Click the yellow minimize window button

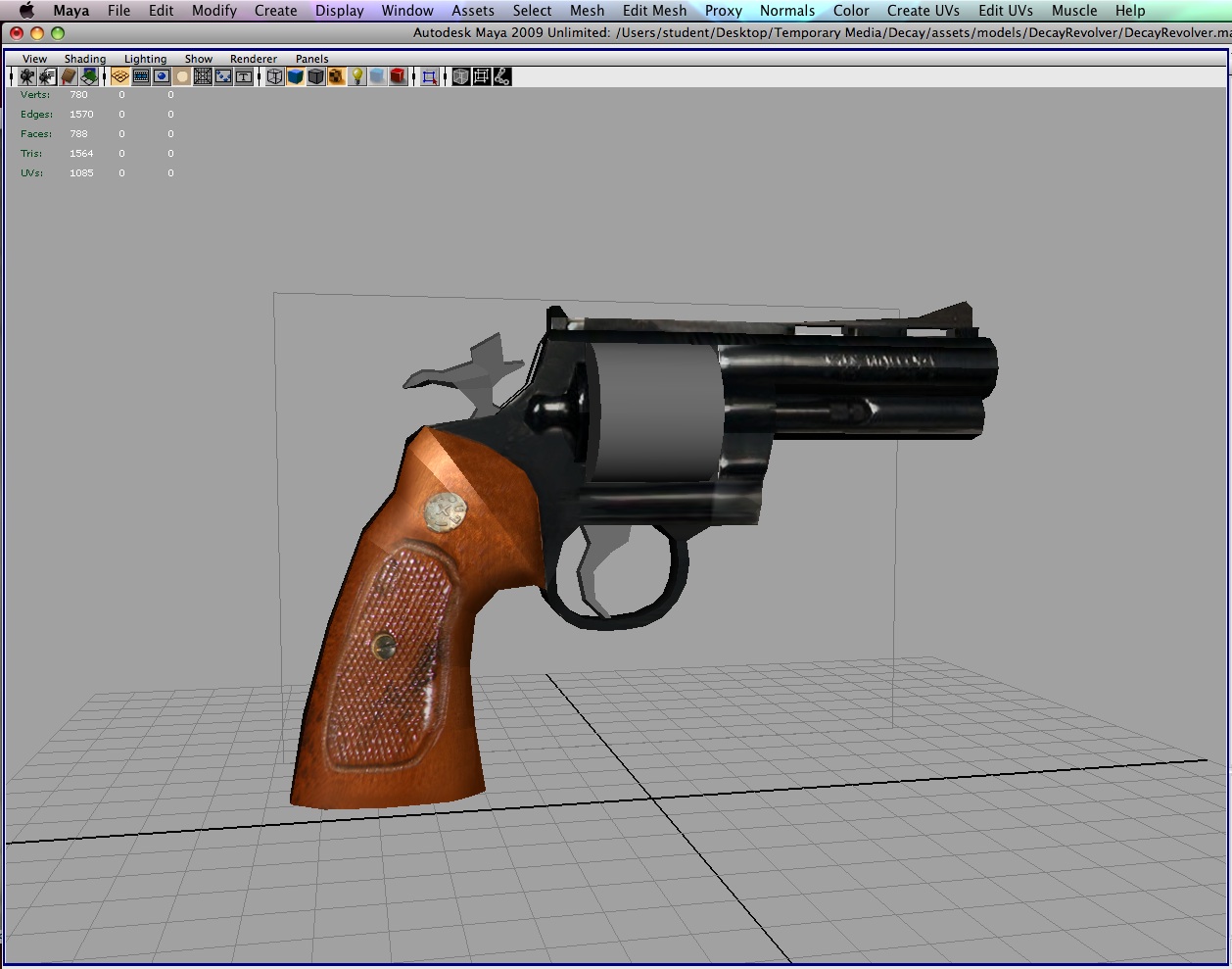pos(37,33)
